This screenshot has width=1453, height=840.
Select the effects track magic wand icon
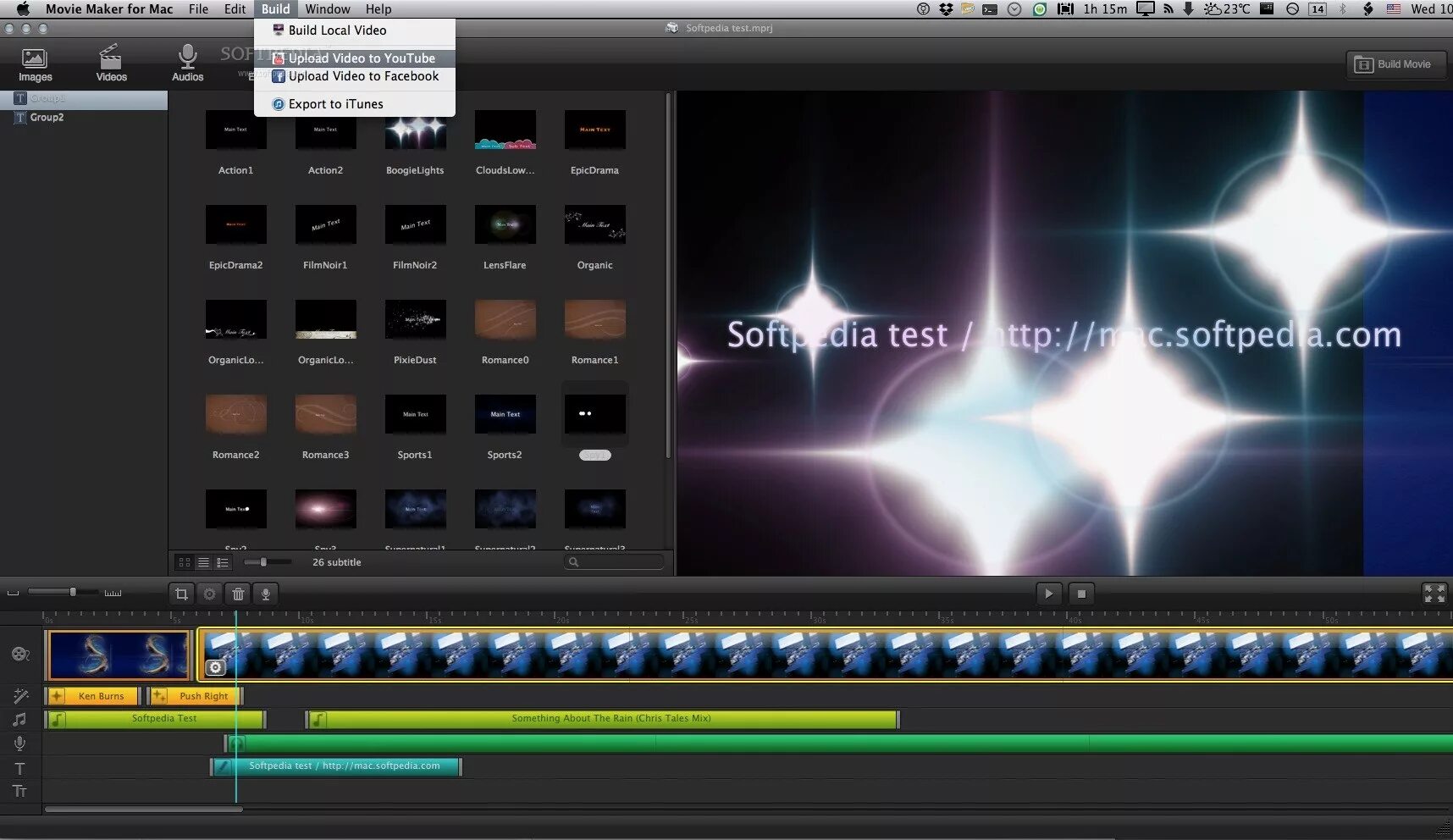(x=20, y=696)
